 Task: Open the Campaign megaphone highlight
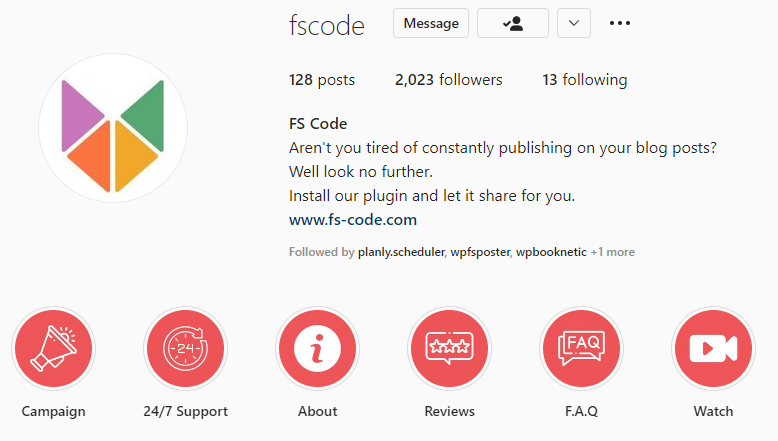(54, 348)
